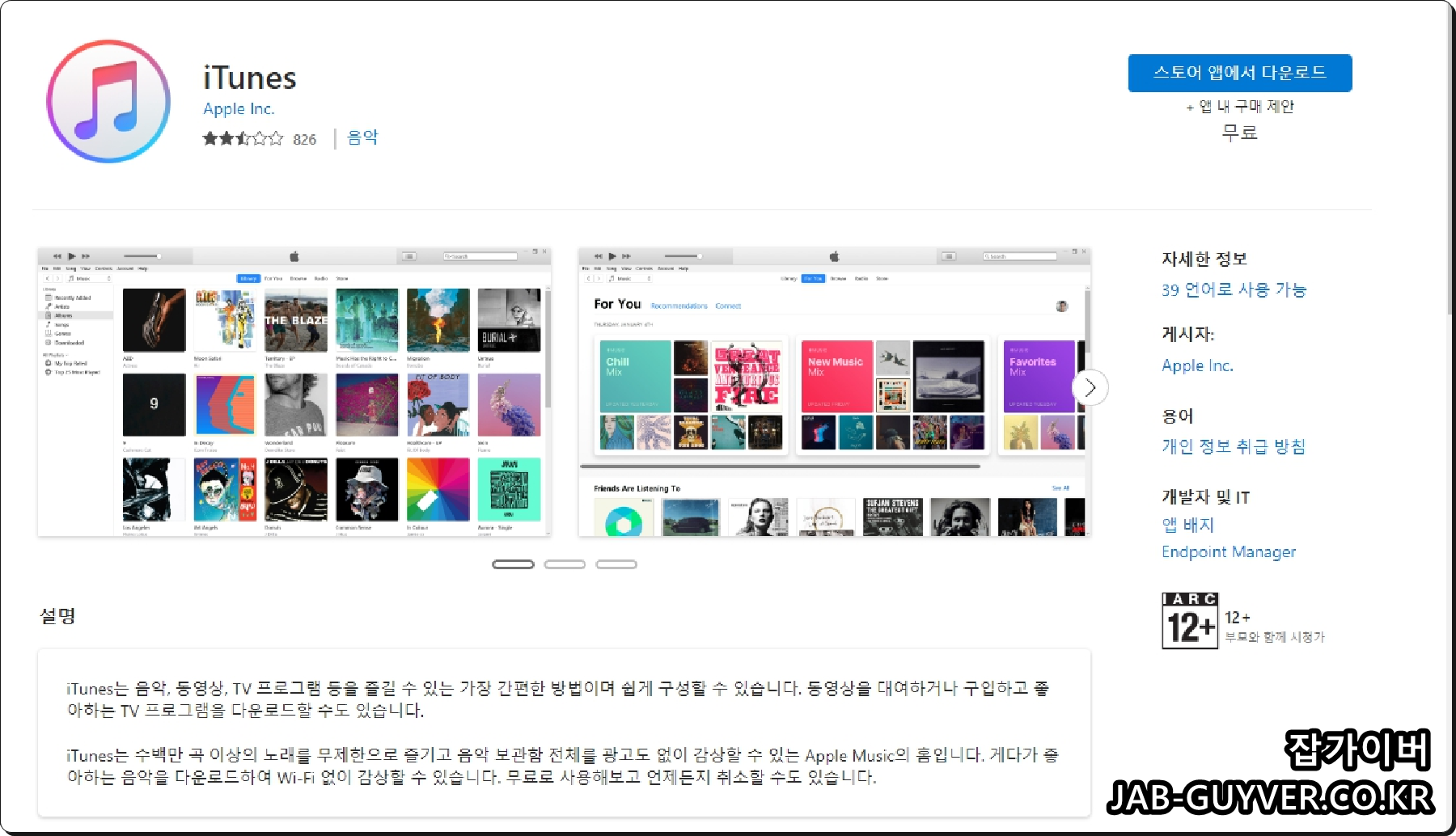Click the 설명 section heading
Viewport: 1456px width, 836px height.
[57, 615]
